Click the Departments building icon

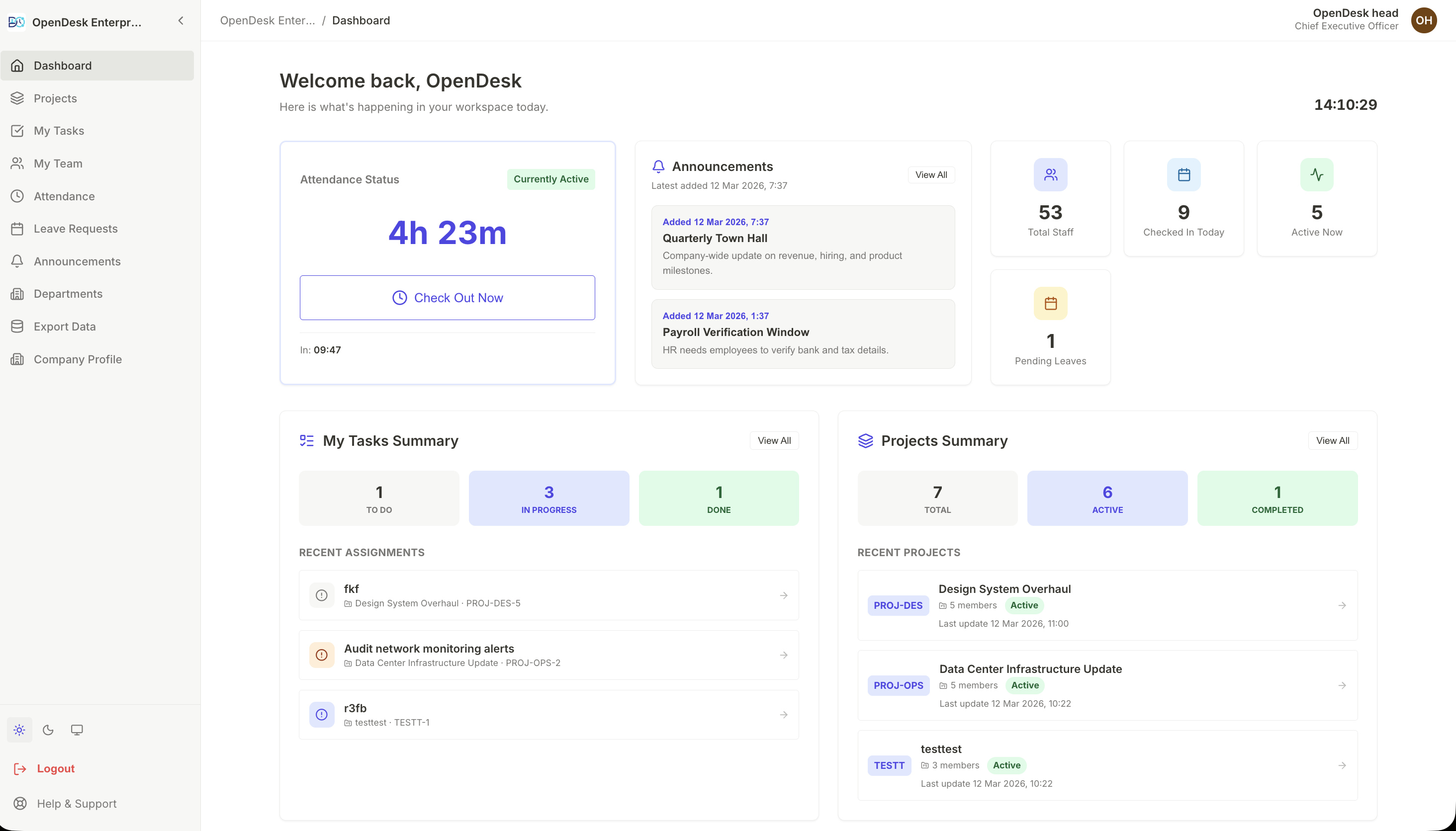(x=17, y=294)
